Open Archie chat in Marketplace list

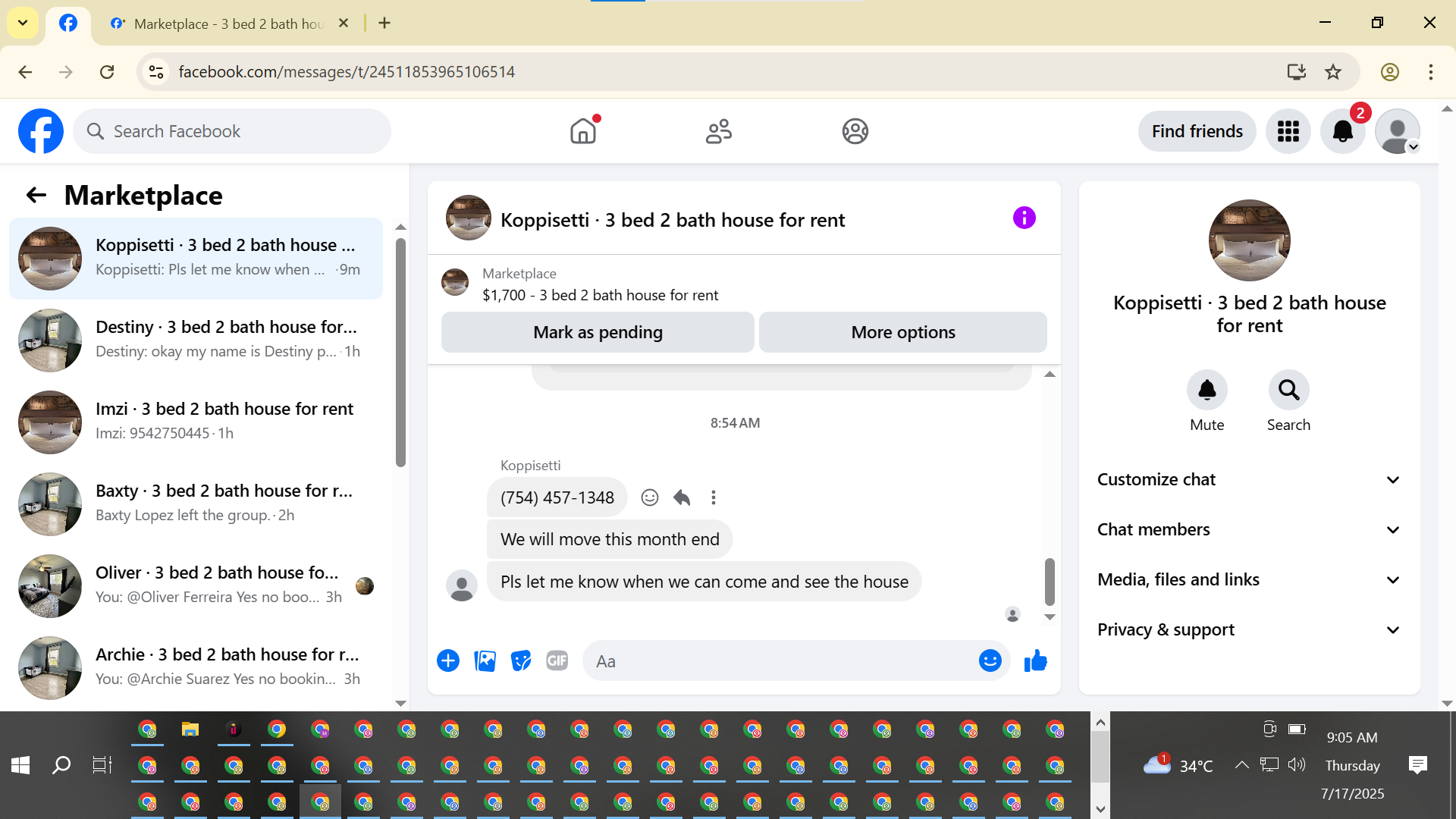point(196,668)
